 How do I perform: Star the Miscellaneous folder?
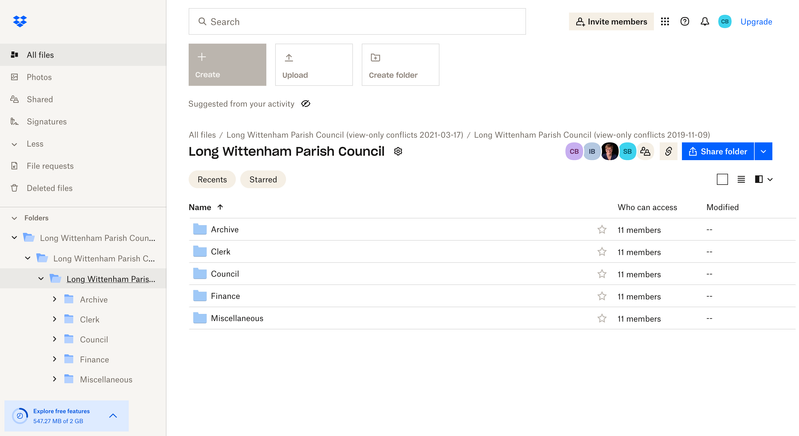pyautogui.click(x=602, y=319)
